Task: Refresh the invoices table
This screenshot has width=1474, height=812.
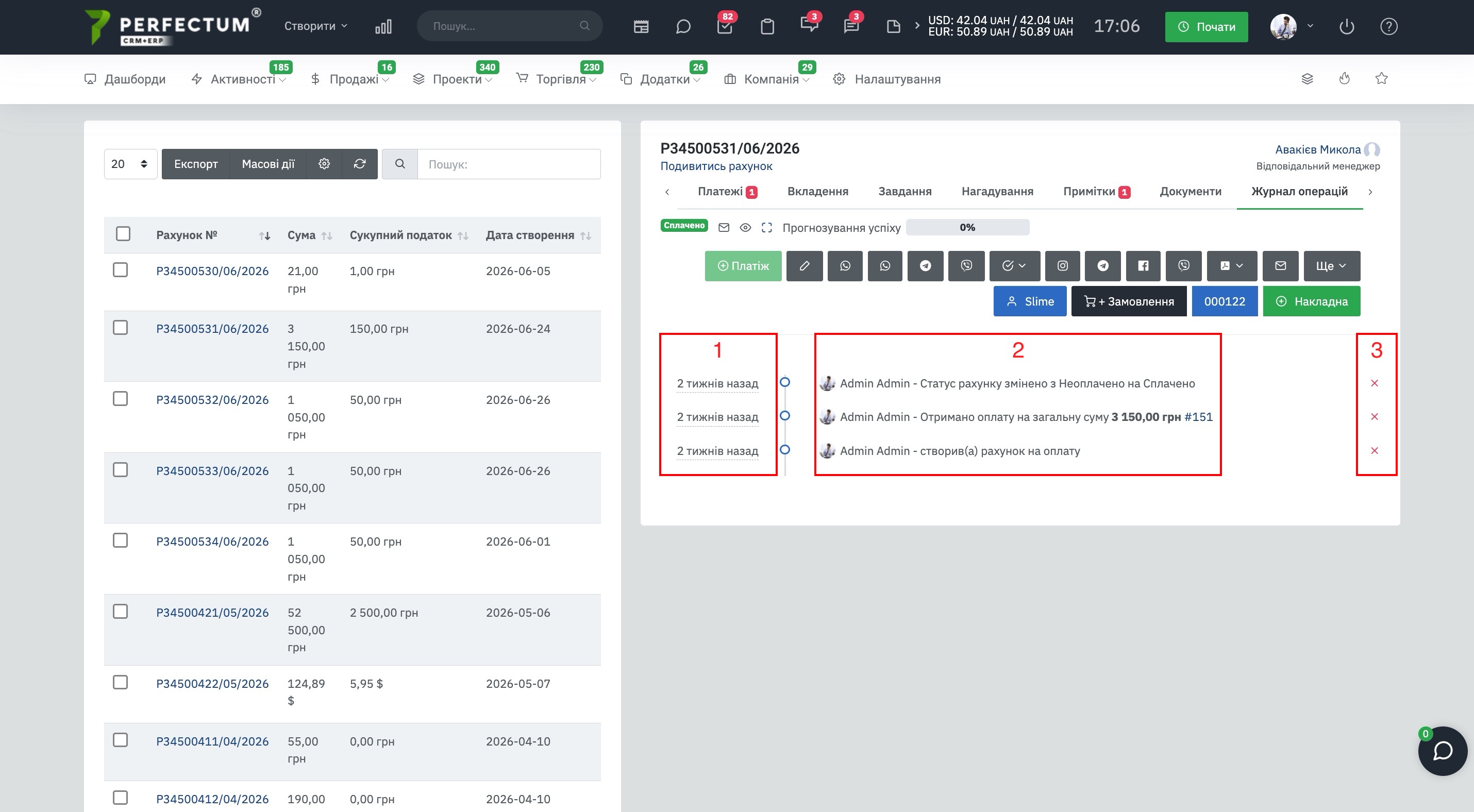Action: coord(359,164)
